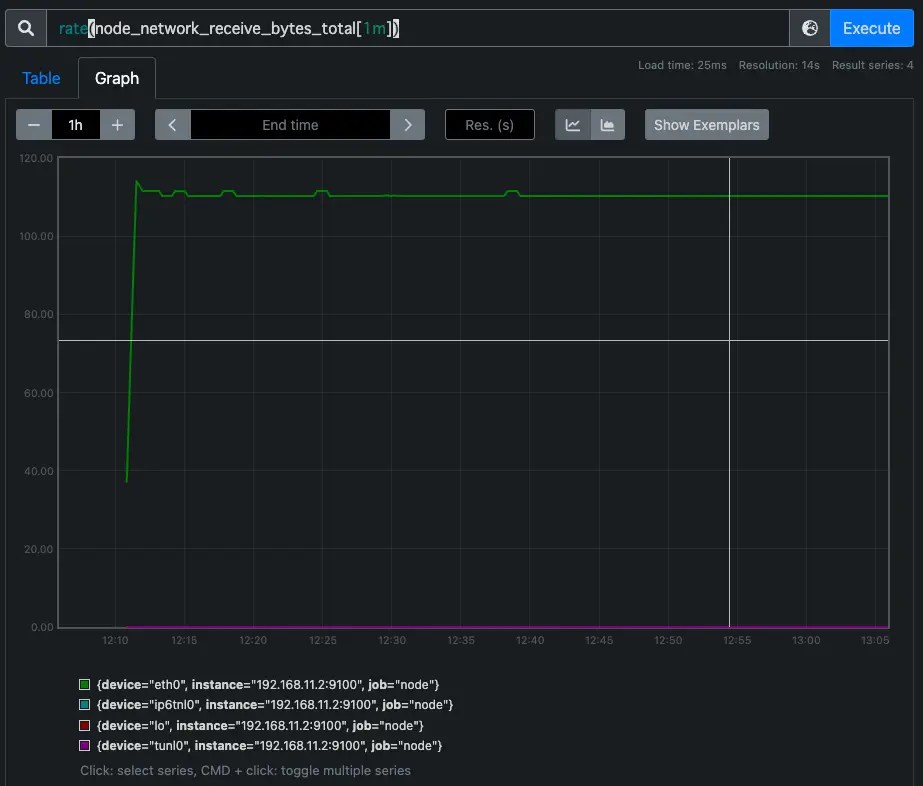Select the purple tunl0 series swatch
This screenshot has height=786, width=923.
tap(84, 745)
